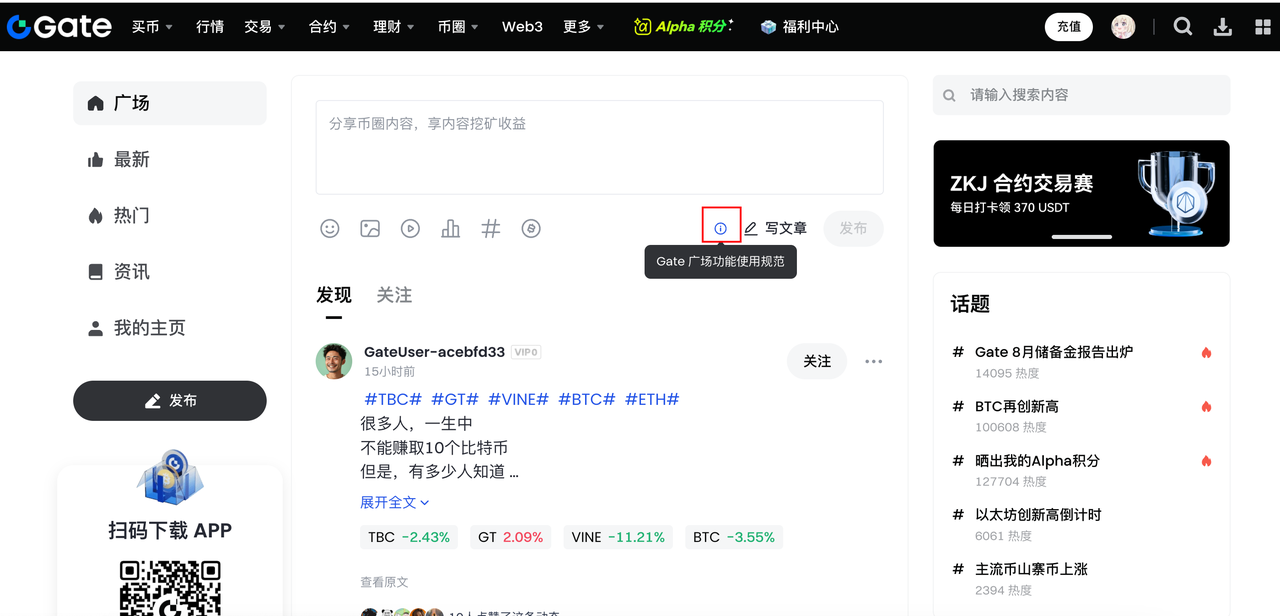The width and height of the screenshot is (1280, 616).
Task: Open topic BTC再创新高
Action: click(1017, 406)
